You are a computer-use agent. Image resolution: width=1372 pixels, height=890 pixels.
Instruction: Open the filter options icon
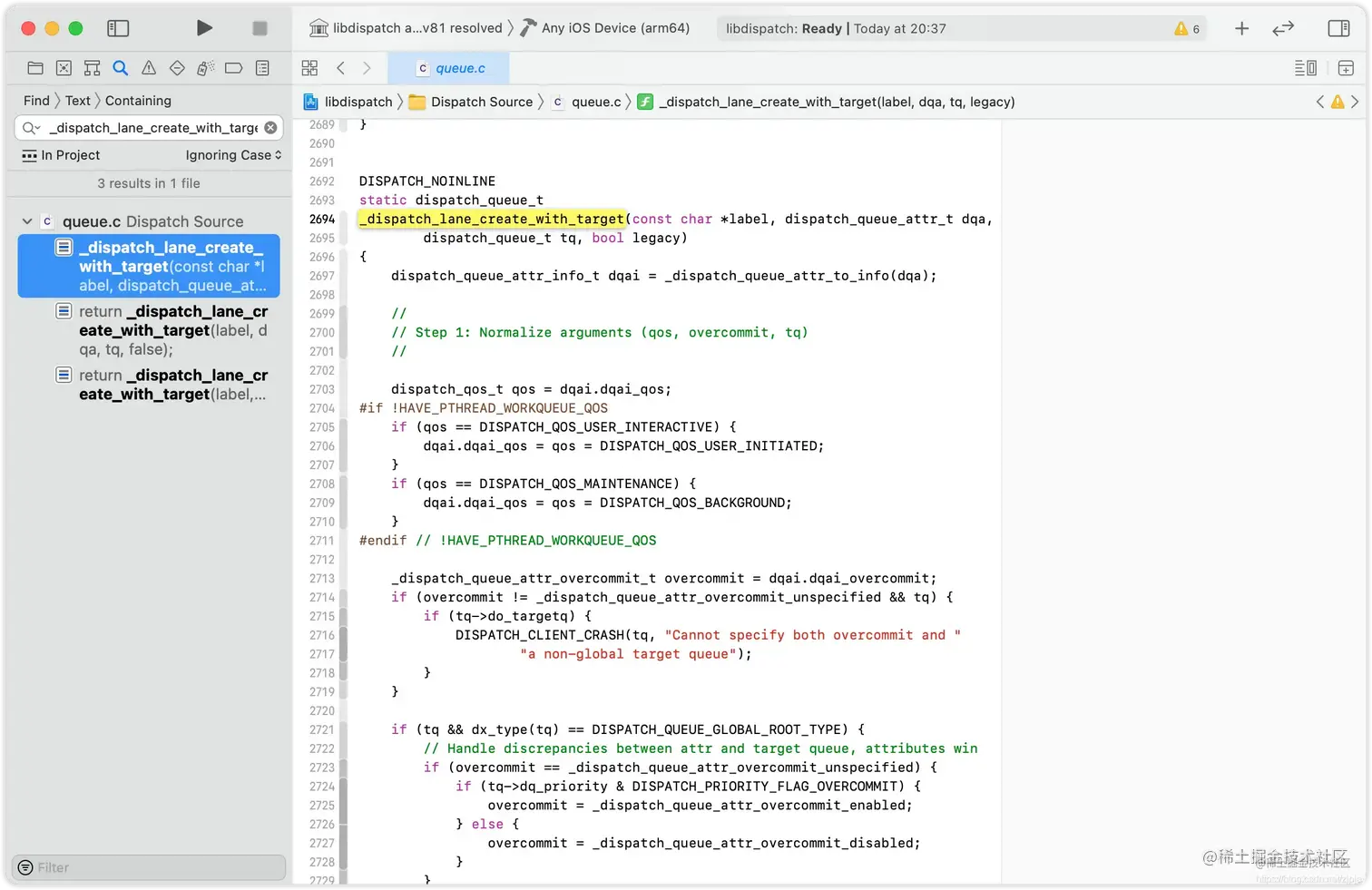pos(25,867)
